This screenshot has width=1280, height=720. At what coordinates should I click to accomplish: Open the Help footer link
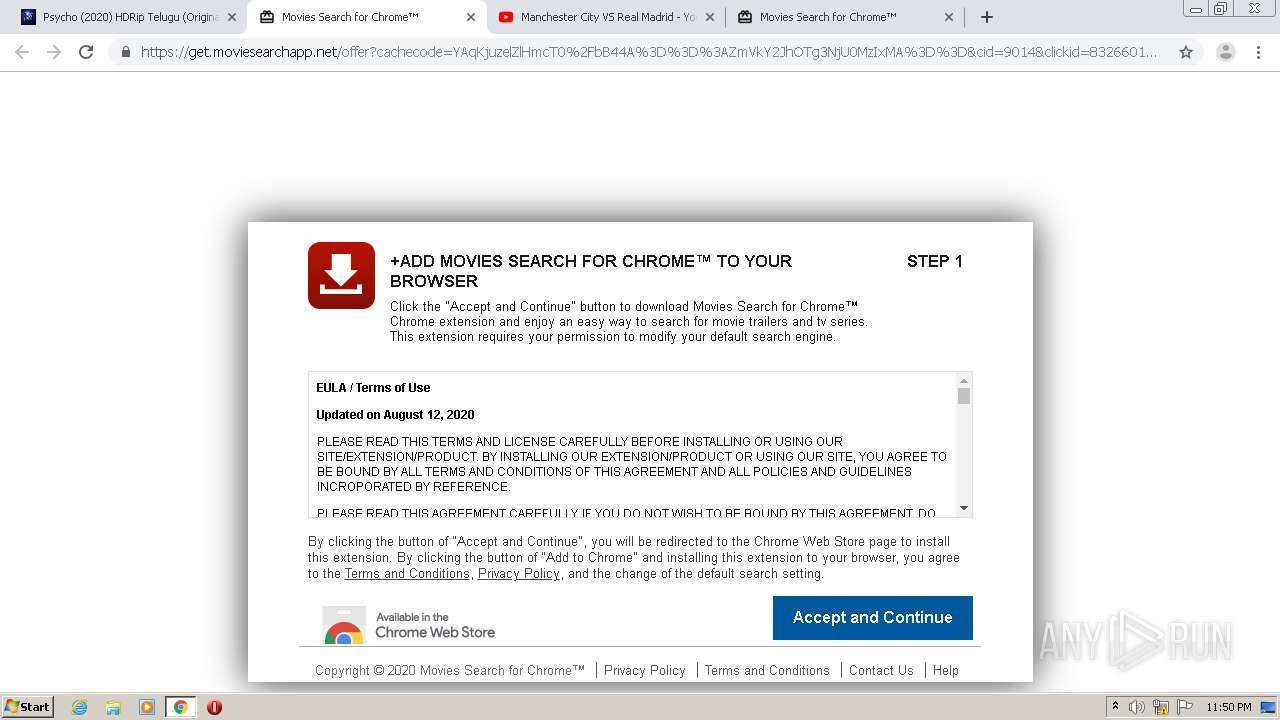946,671
